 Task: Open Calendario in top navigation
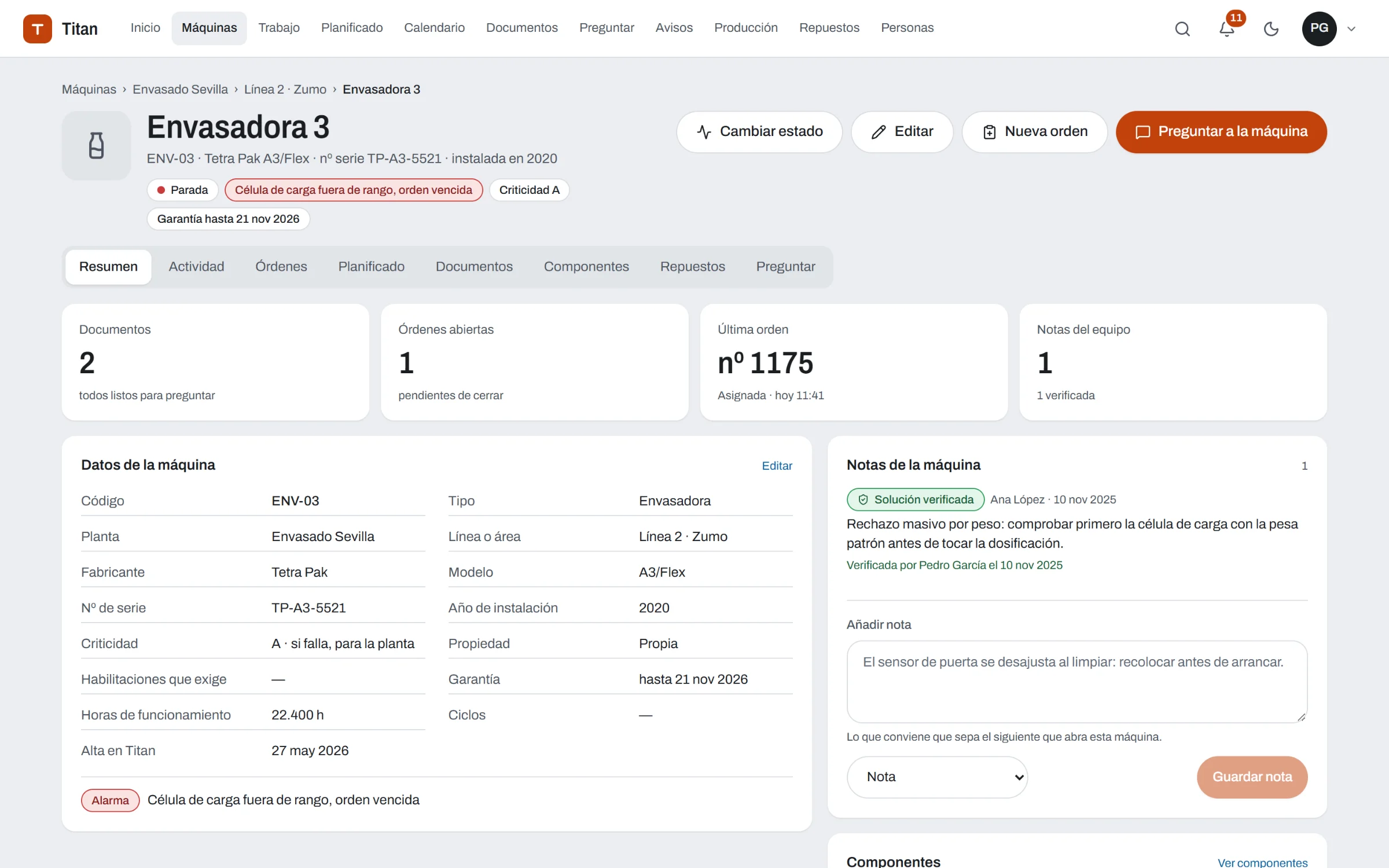tap(434, 28)
